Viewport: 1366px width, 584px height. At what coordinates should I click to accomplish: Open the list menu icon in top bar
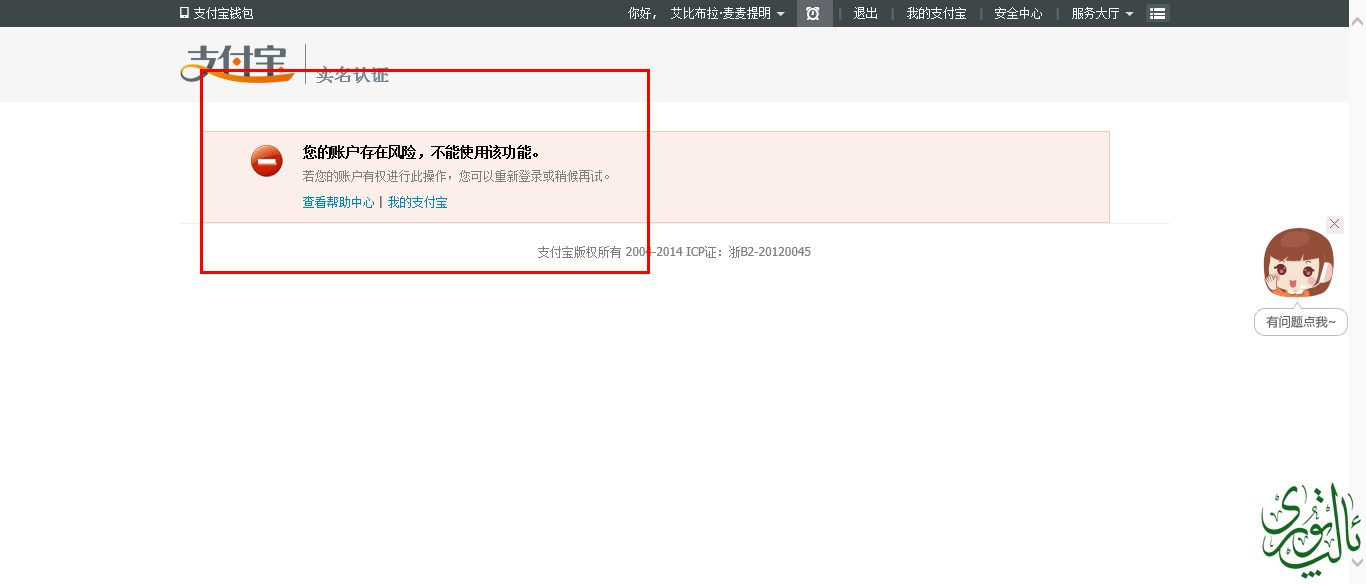point(1157,13)
